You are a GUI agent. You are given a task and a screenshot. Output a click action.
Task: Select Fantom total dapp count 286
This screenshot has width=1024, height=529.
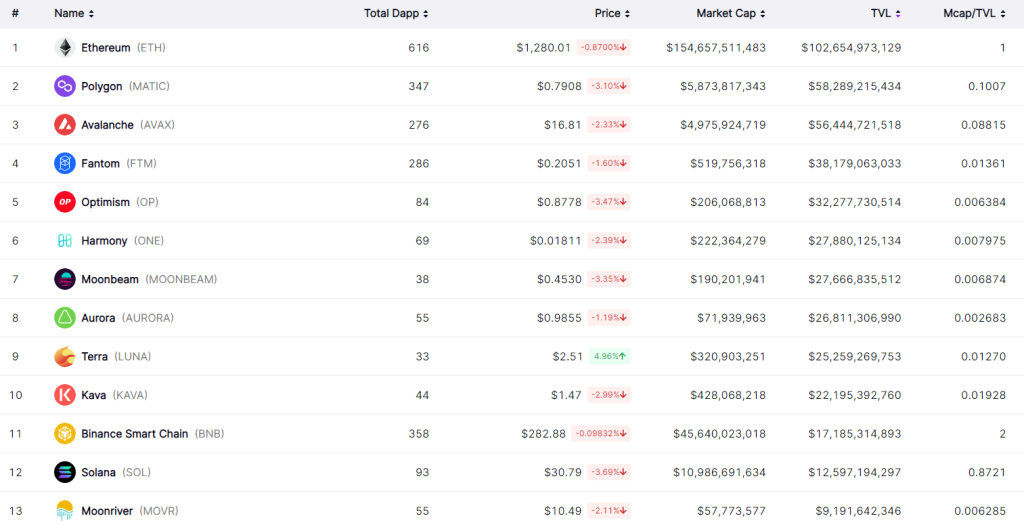point(419,163)
